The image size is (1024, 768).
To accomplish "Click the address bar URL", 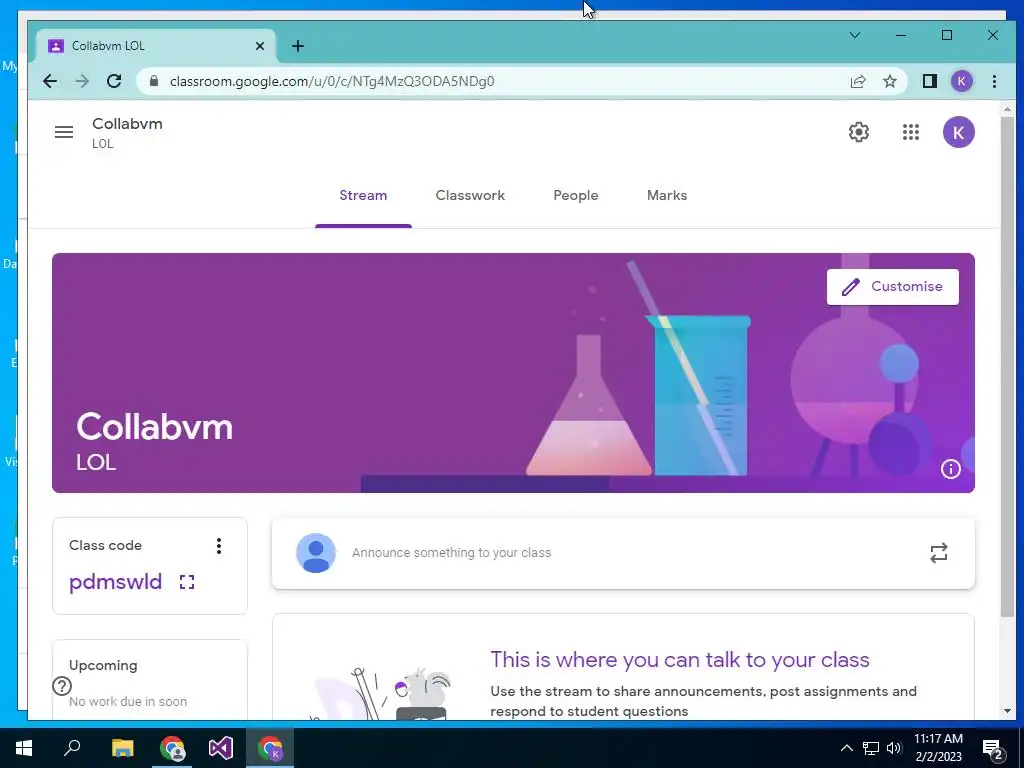I will [332, 81].
